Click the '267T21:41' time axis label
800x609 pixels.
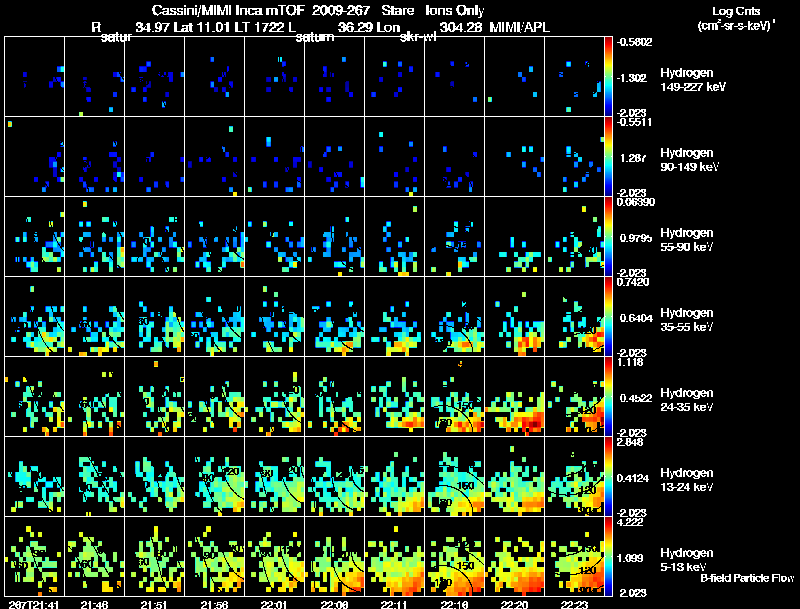tap(34, 604)
